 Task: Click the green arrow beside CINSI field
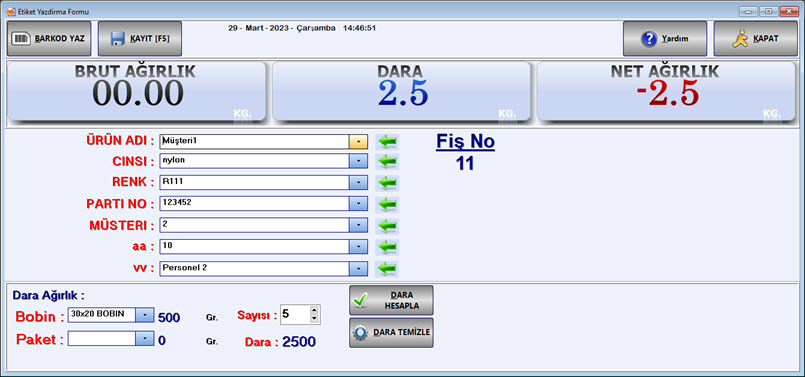(x=387, y=161)
